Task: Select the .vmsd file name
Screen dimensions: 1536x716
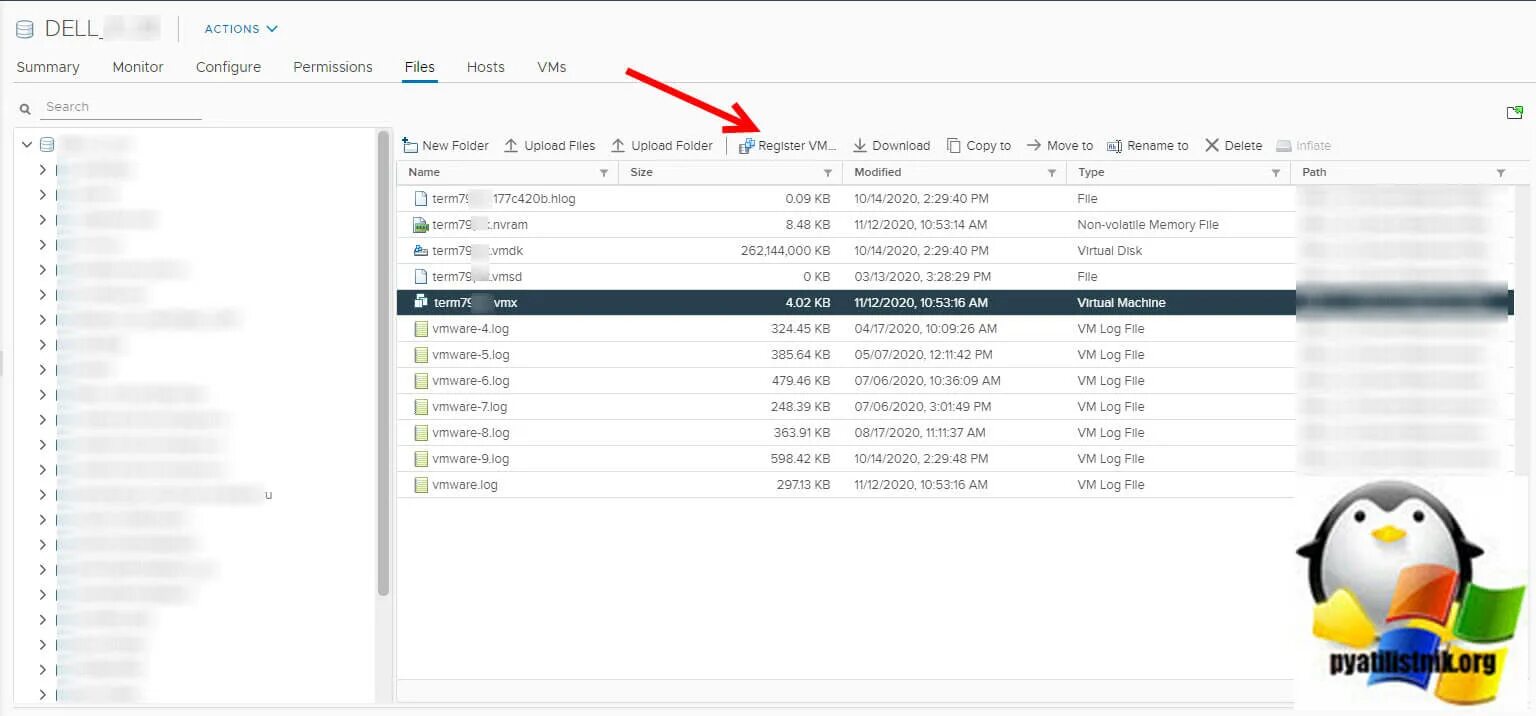Action: 477,277
